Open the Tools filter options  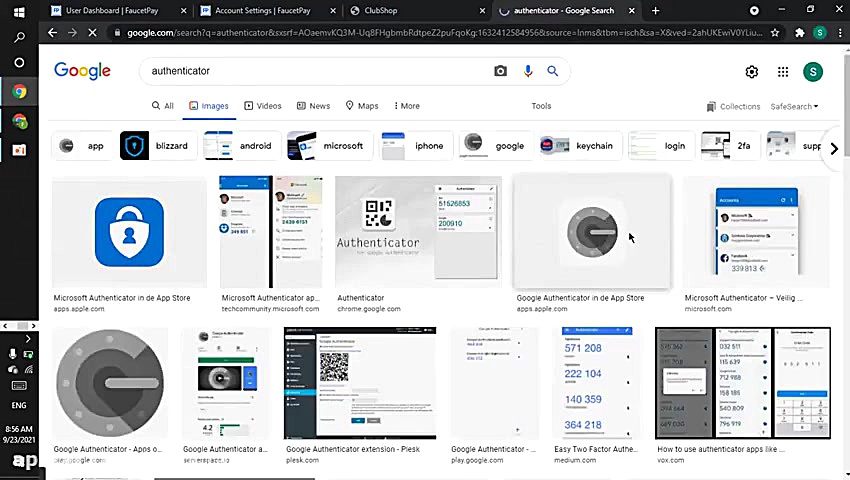point(541,106)
